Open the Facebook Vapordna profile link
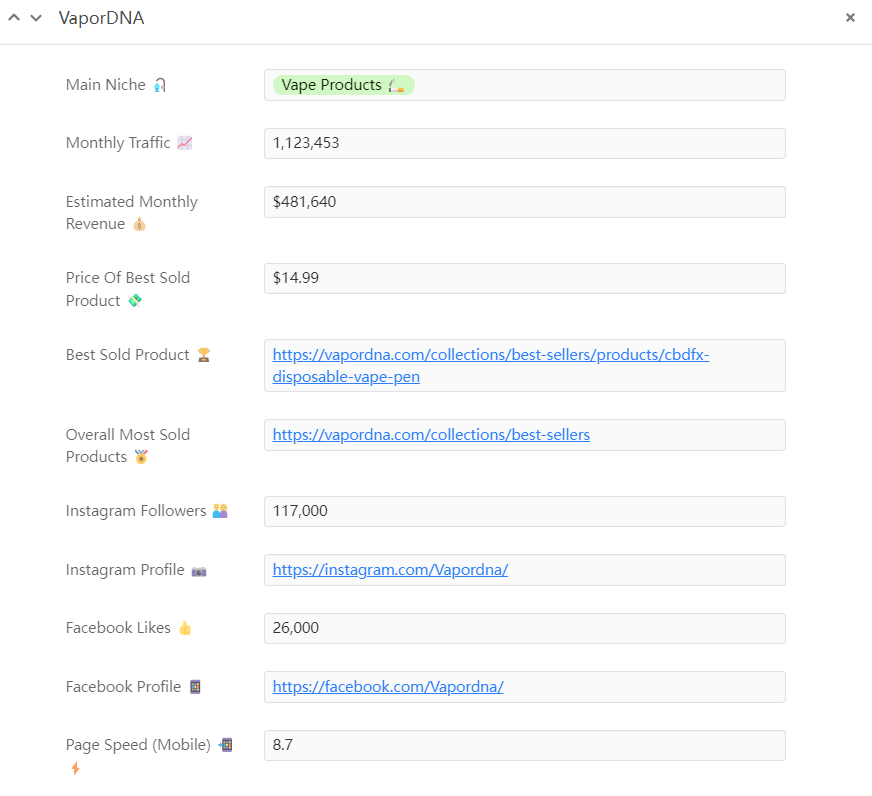 (388, 687)
